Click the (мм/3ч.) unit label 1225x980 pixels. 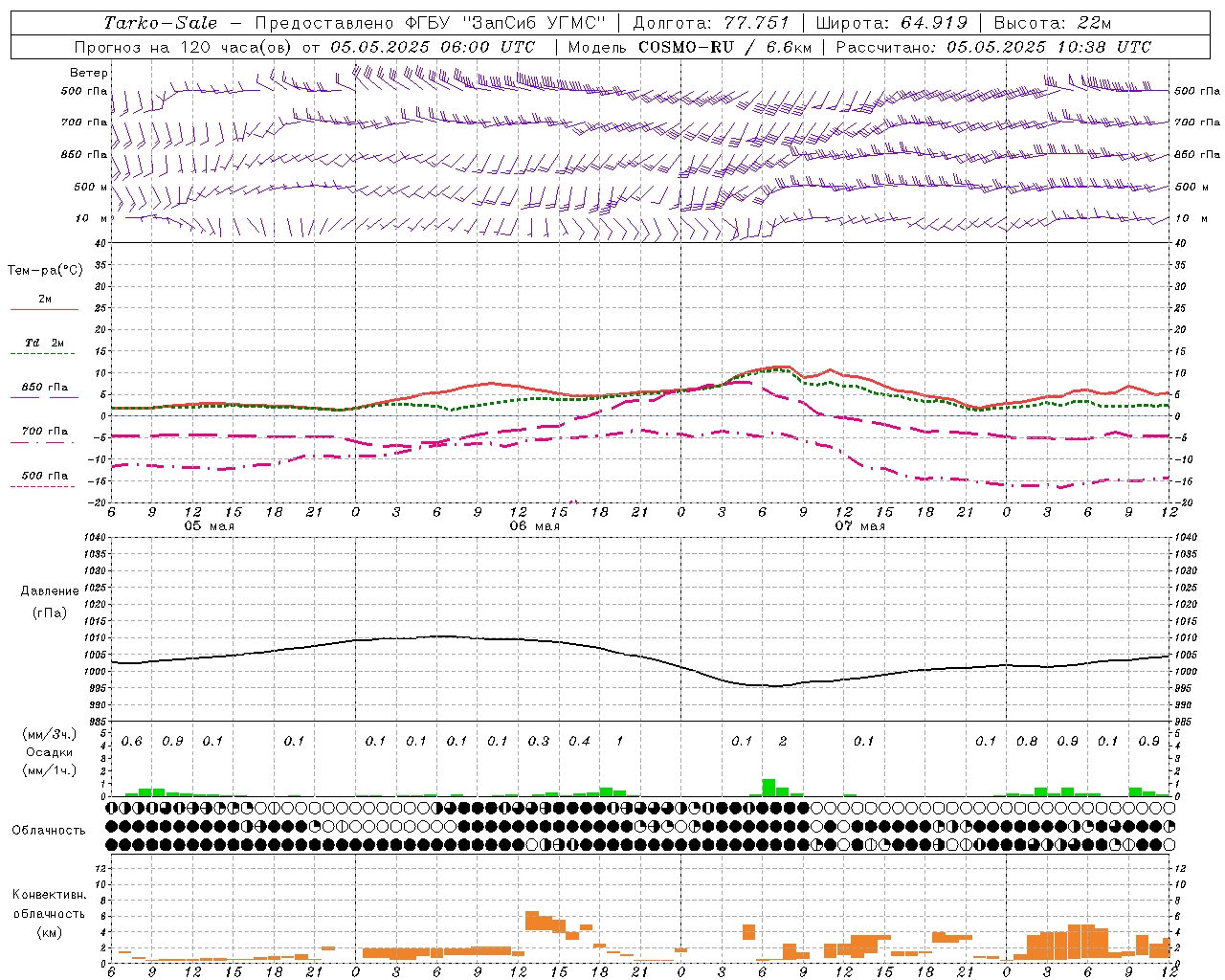pyautogui.click(x=49, y=734)
